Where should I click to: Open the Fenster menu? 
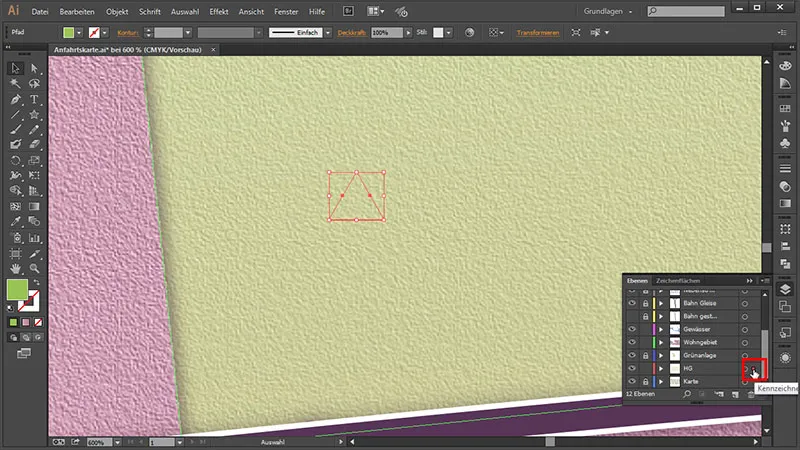(x=286, y=11)
